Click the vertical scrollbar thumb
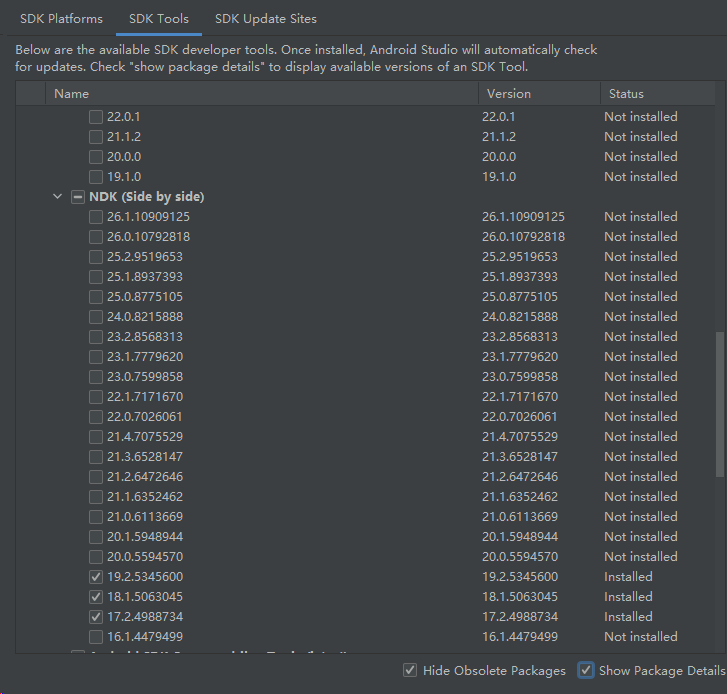Screen dimensions: 727x694 coord(720,405)
